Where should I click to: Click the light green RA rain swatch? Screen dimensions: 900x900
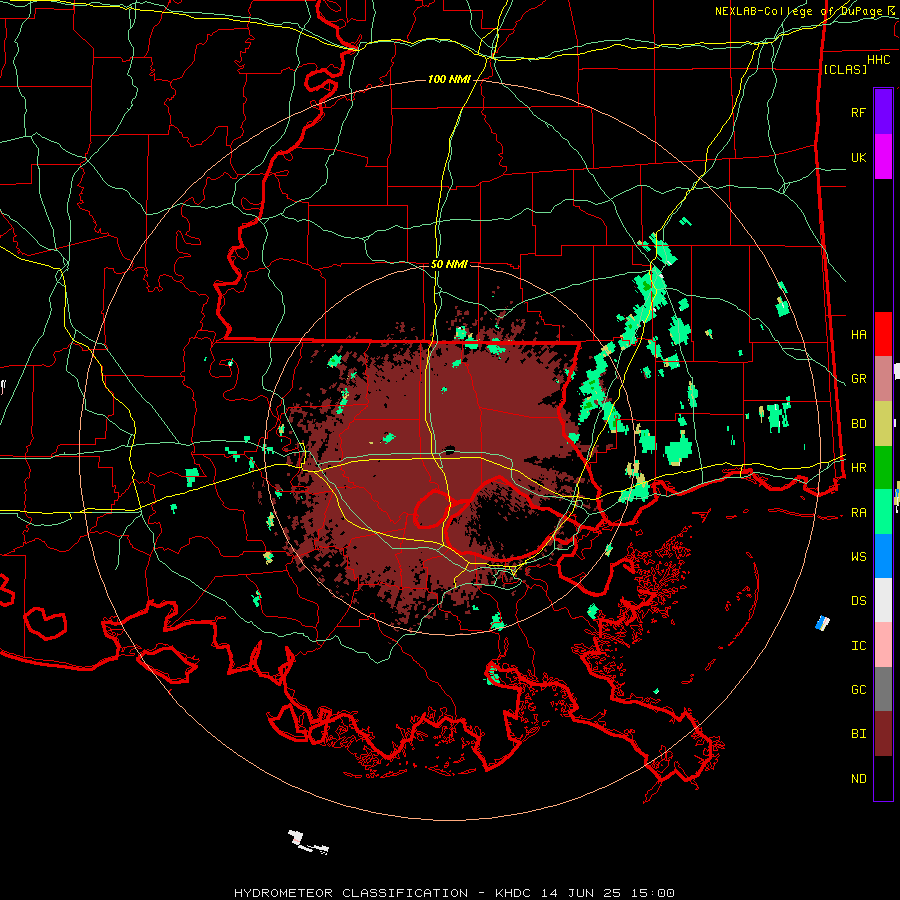(x=883, y=512)
